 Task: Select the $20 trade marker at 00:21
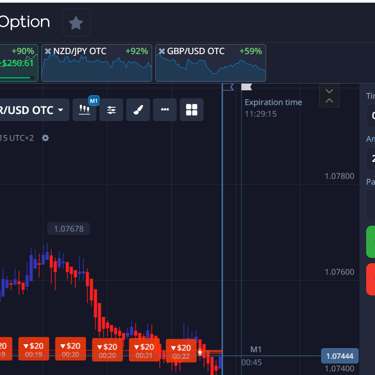(x=144, y=350)
